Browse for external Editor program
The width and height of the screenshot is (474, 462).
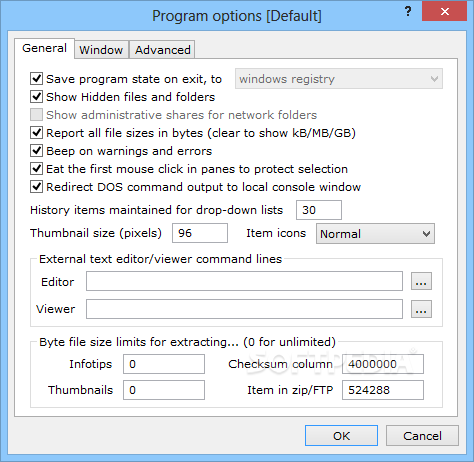421,281
